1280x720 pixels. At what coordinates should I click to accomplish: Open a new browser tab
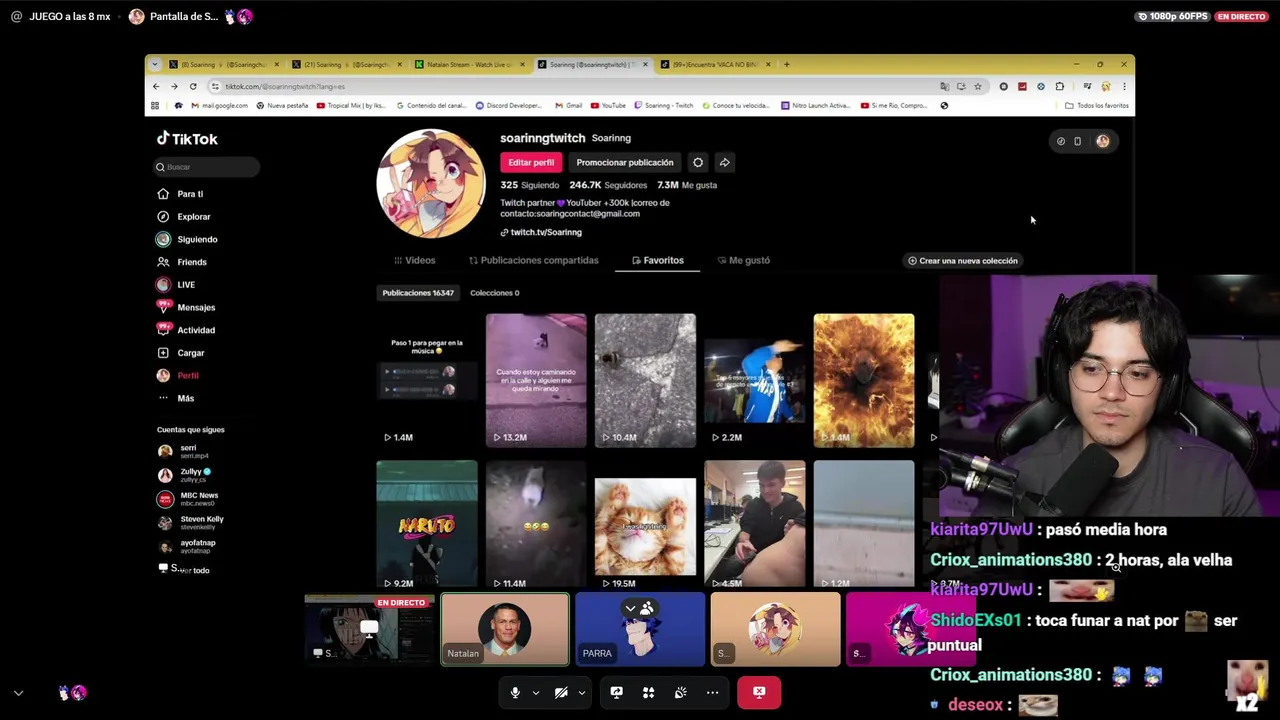(x=787, y=64)
